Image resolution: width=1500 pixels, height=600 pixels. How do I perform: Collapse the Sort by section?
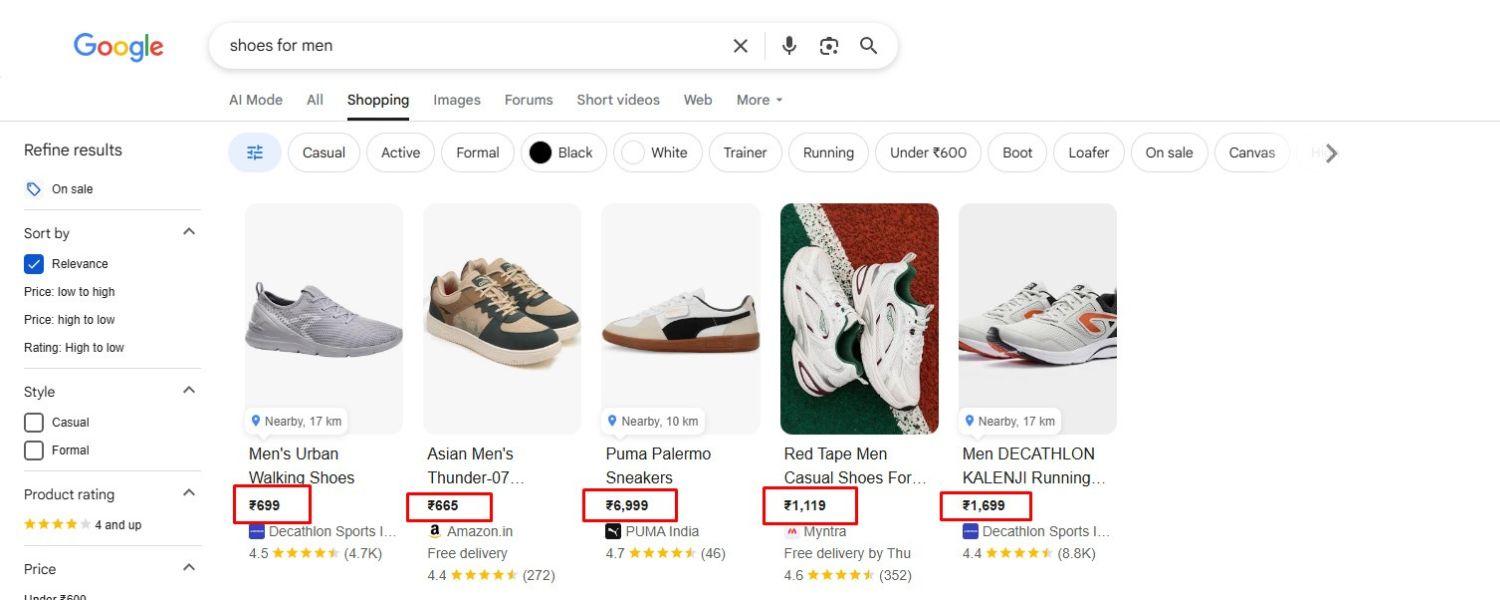[x=188, y=230]
